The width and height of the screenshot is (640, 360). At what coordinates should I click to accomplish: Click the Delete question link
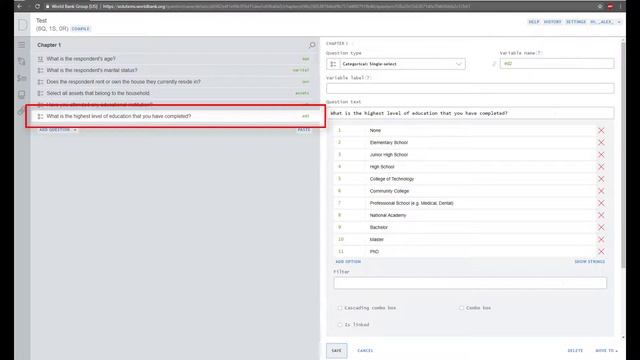pos(575,351)
